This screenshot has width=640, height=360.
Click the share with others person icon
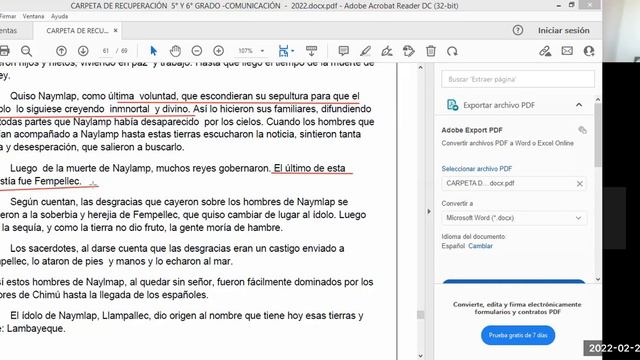[589, 51]
